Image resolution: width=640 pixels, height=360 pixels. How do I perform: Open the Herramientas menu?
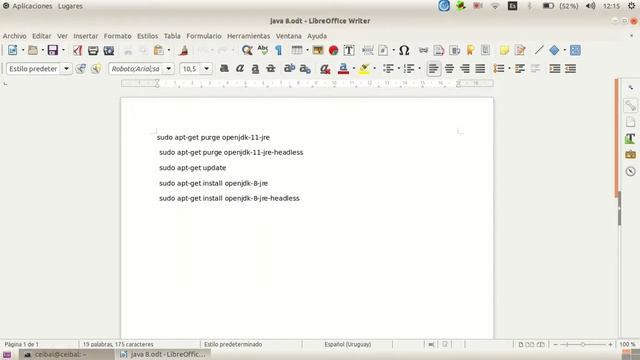pyautogui.click(x=249, y=36)
